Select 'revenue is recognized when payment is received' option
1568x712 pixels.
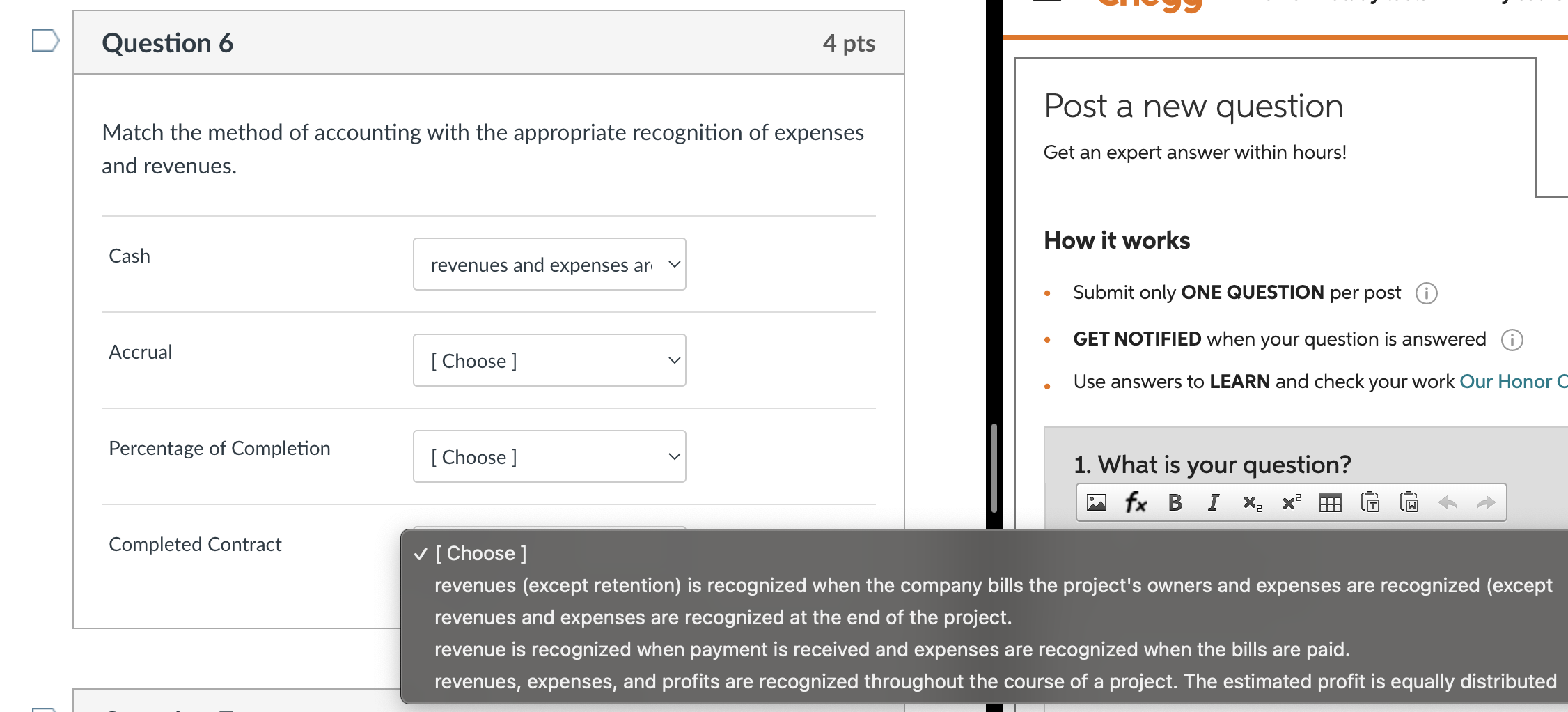(x=892, y=649)
